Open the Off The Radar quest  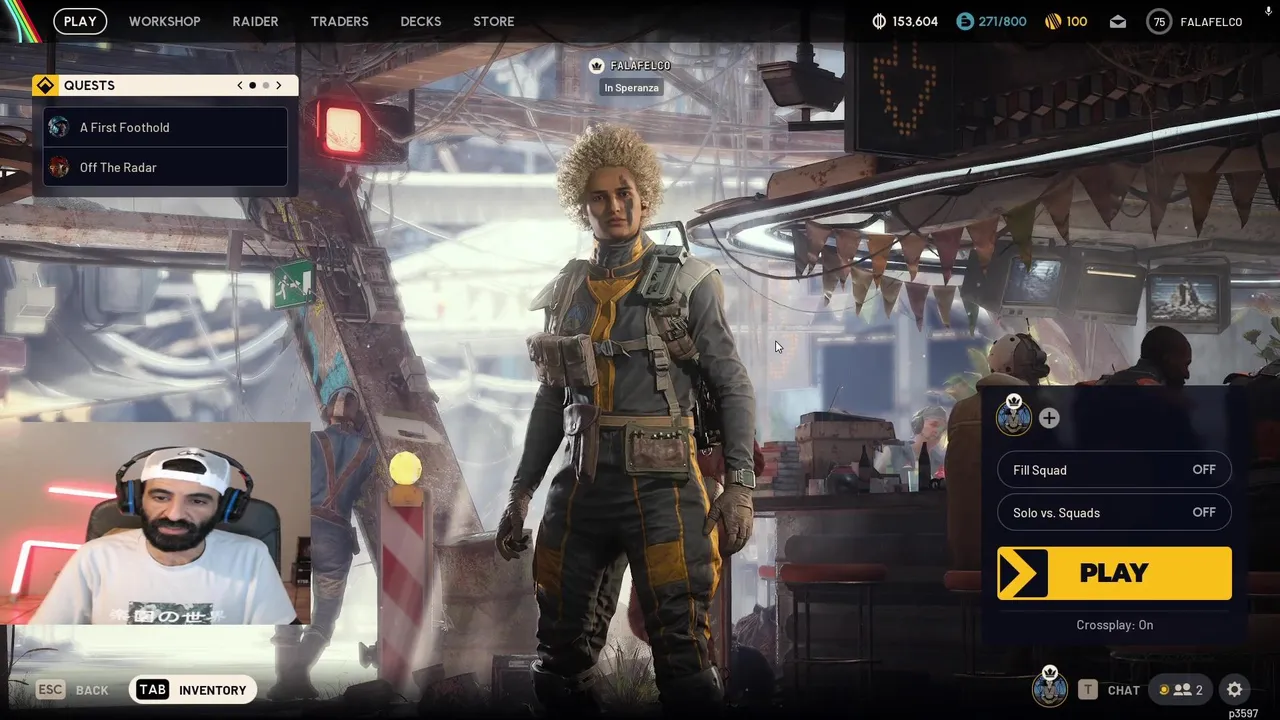point(166,167)
